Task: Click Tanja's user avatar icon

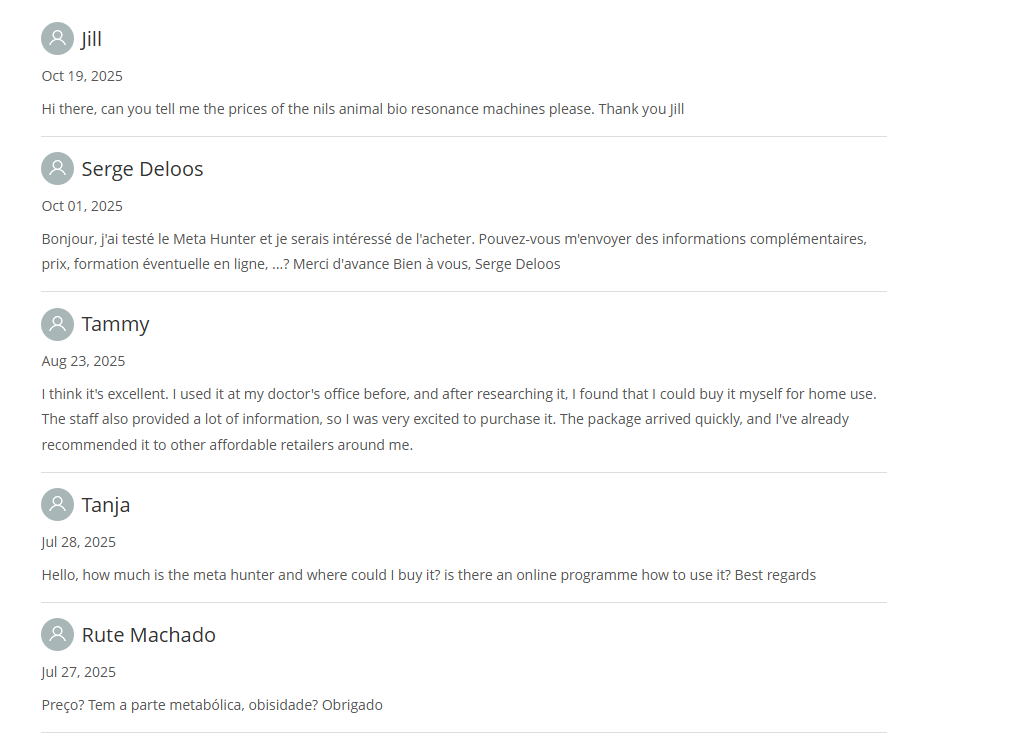Action: coord(57,505)
